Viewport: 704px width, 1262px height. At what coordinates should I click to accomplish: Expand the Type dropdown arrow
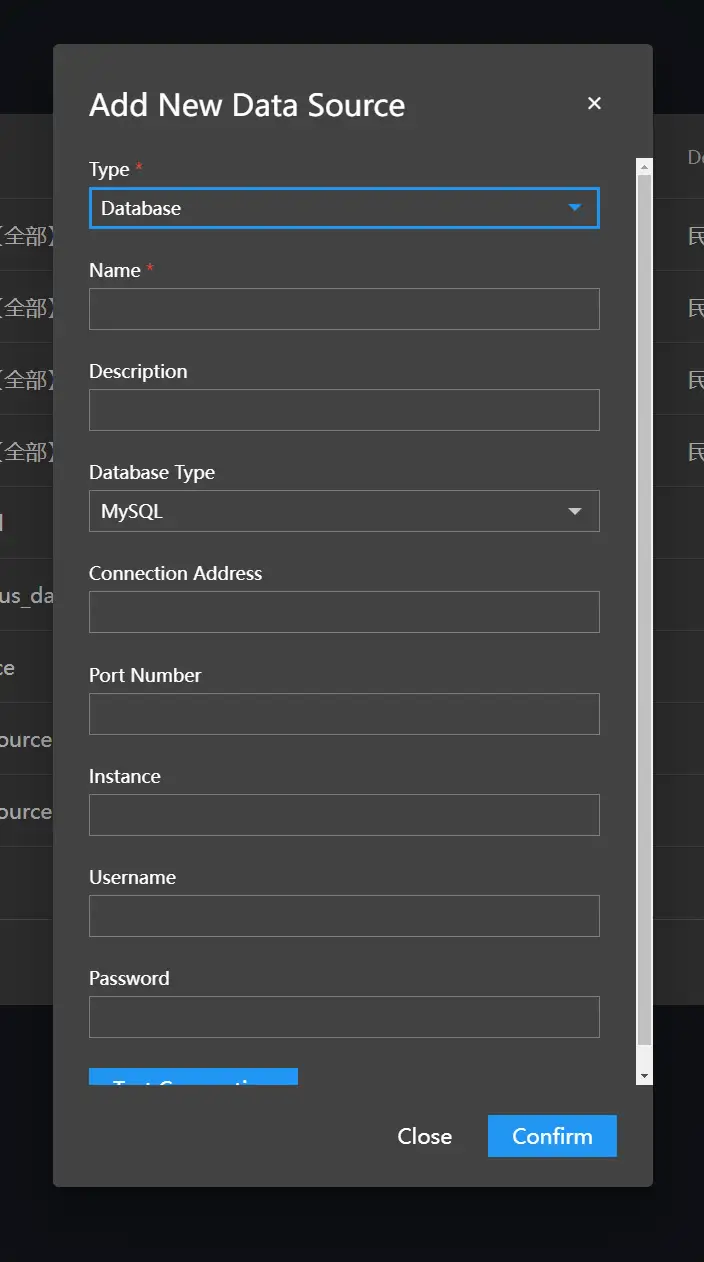(x=574, y=208)
